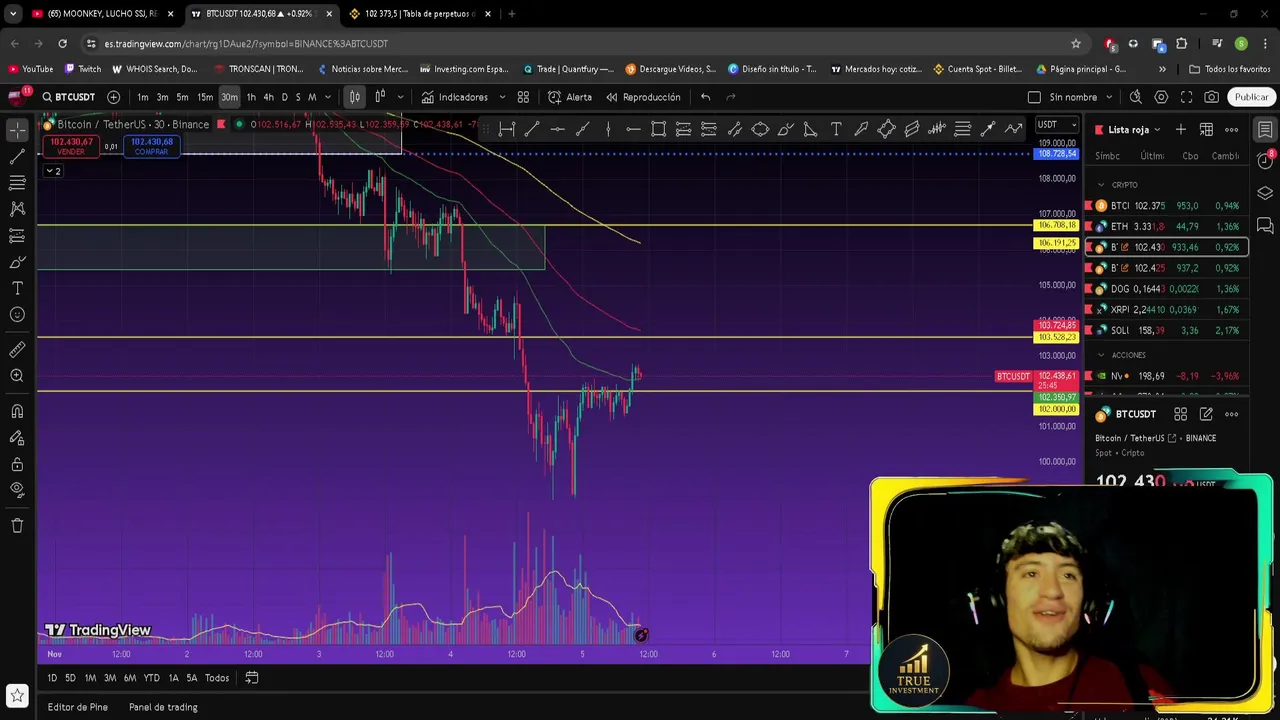1280x720 pixels.
Task: Select the M monthly timeframe
Action: click(x=311, y=97)
